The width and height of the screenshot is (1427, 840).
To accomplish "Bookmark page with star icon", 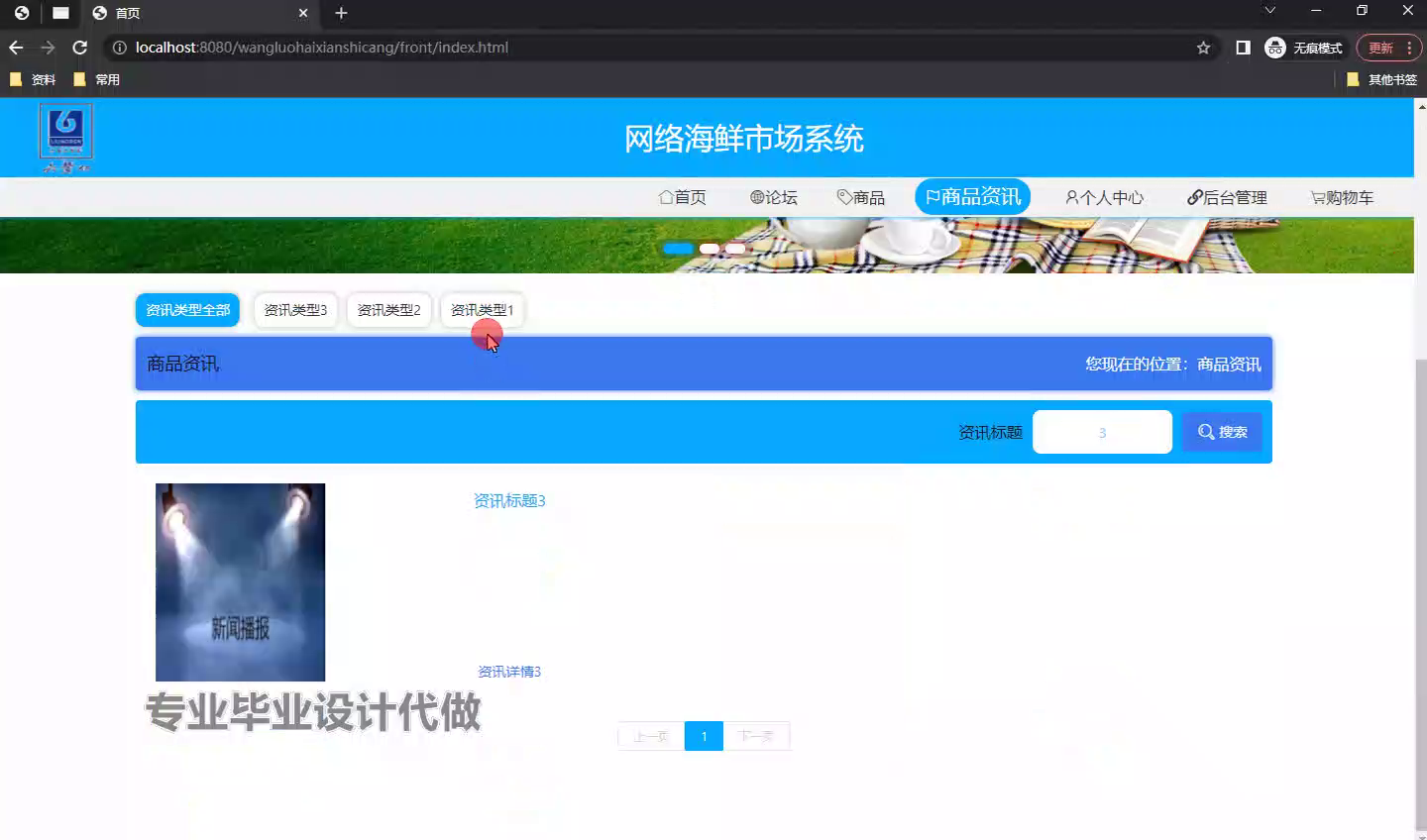I will 1203,48.
